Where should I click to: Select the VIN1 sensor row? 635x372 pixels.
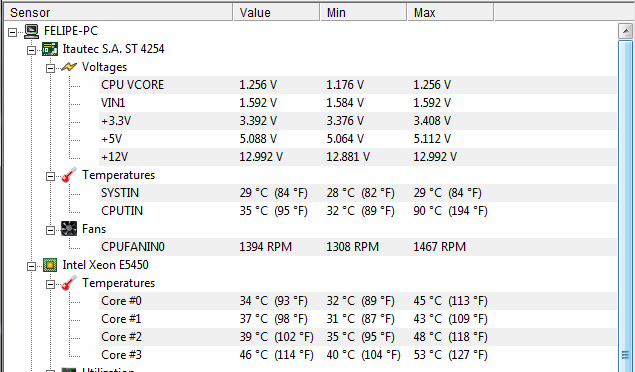click(358, 103)
